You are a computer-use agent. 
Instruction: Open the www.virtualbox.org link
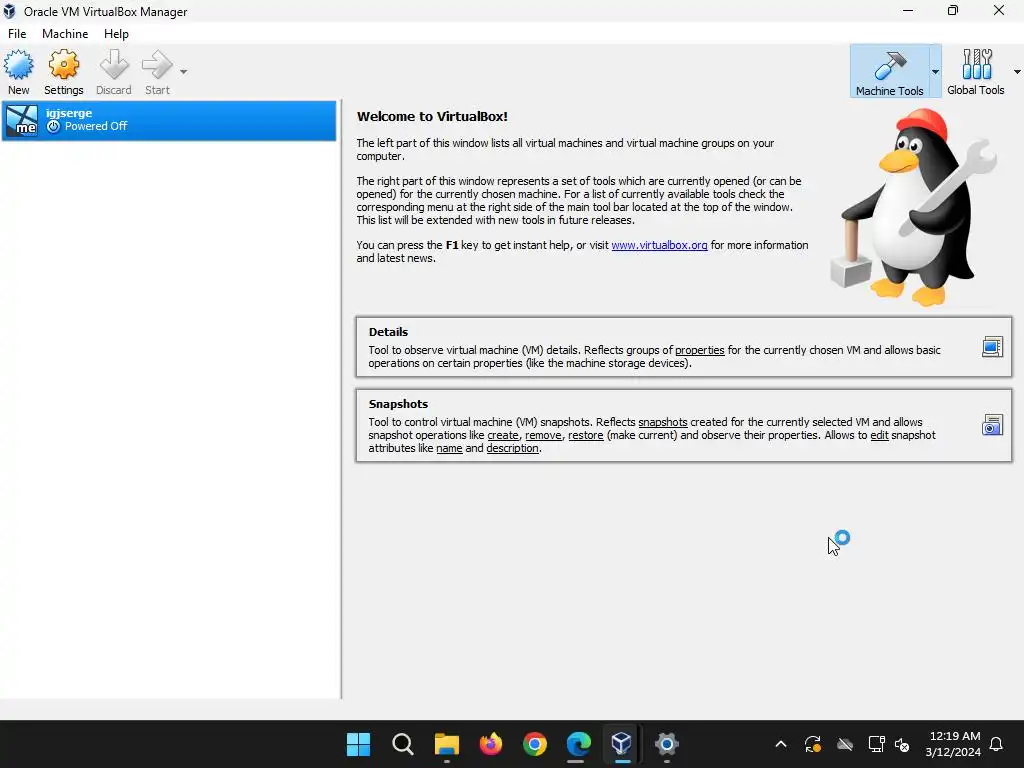point(659,246)
